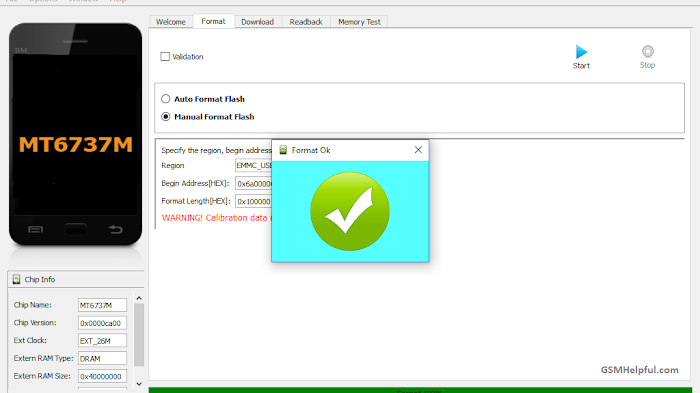Screen dimensions: 700x393
Task: Click the red WARNING calibration text
Action: click(217, 218)
